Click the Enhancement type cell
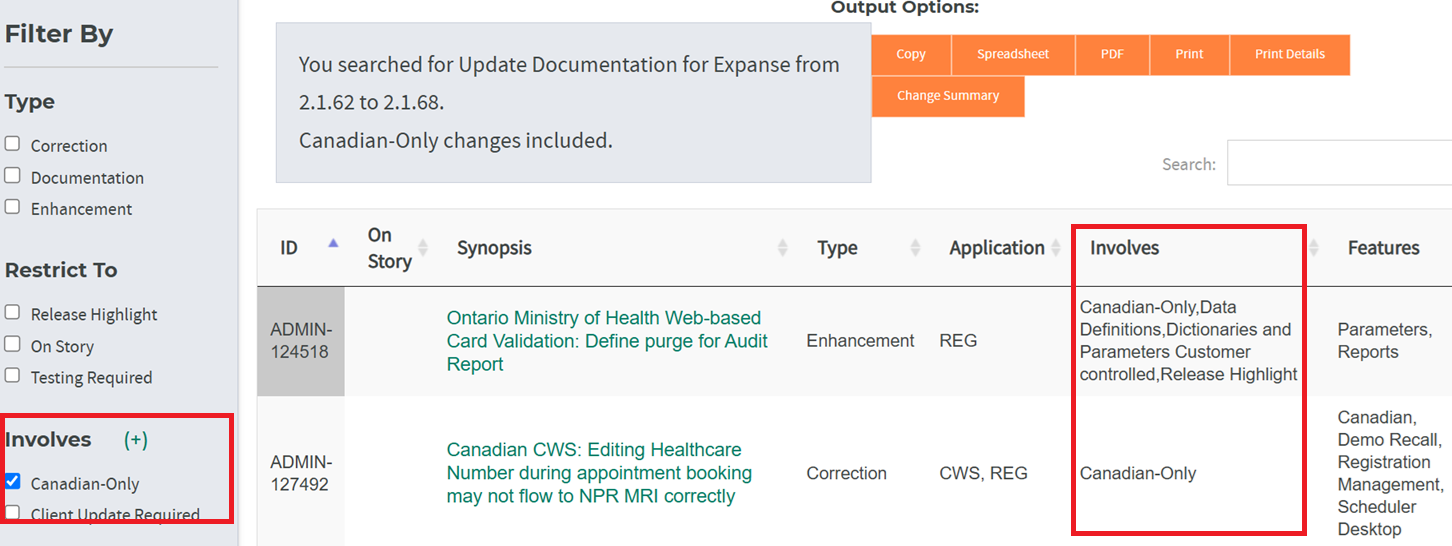The image size is (1452, 546). click(x=860, y=341)
